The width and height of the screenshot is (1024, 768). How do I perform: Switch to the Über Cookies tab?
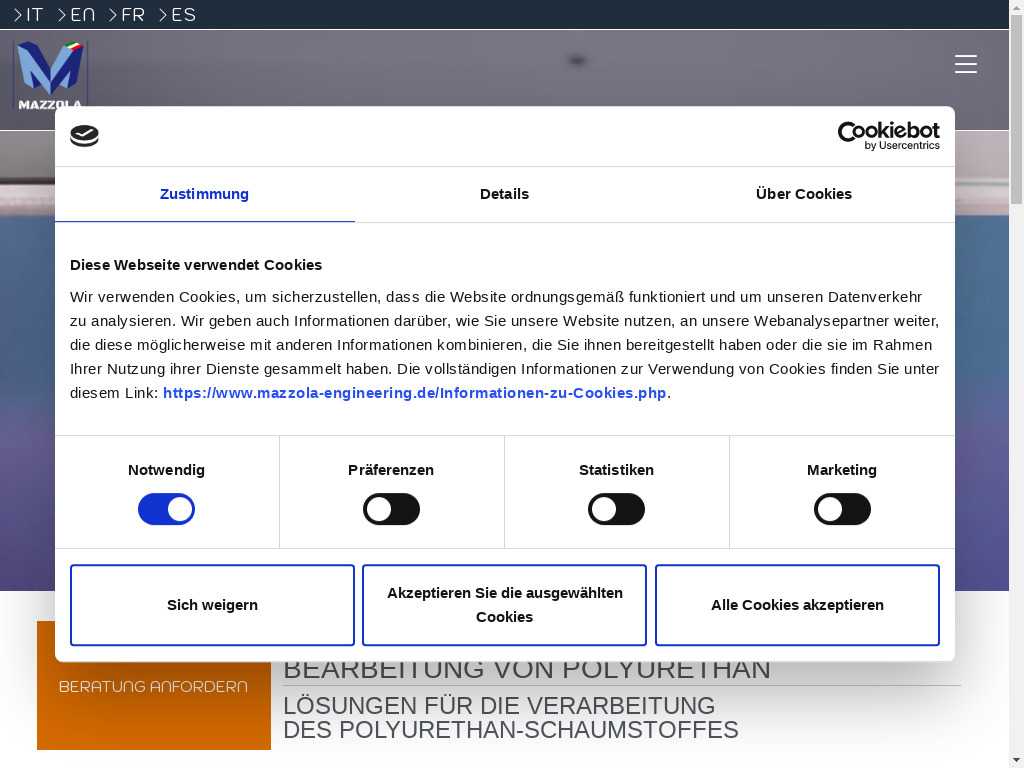coord(803,194)
